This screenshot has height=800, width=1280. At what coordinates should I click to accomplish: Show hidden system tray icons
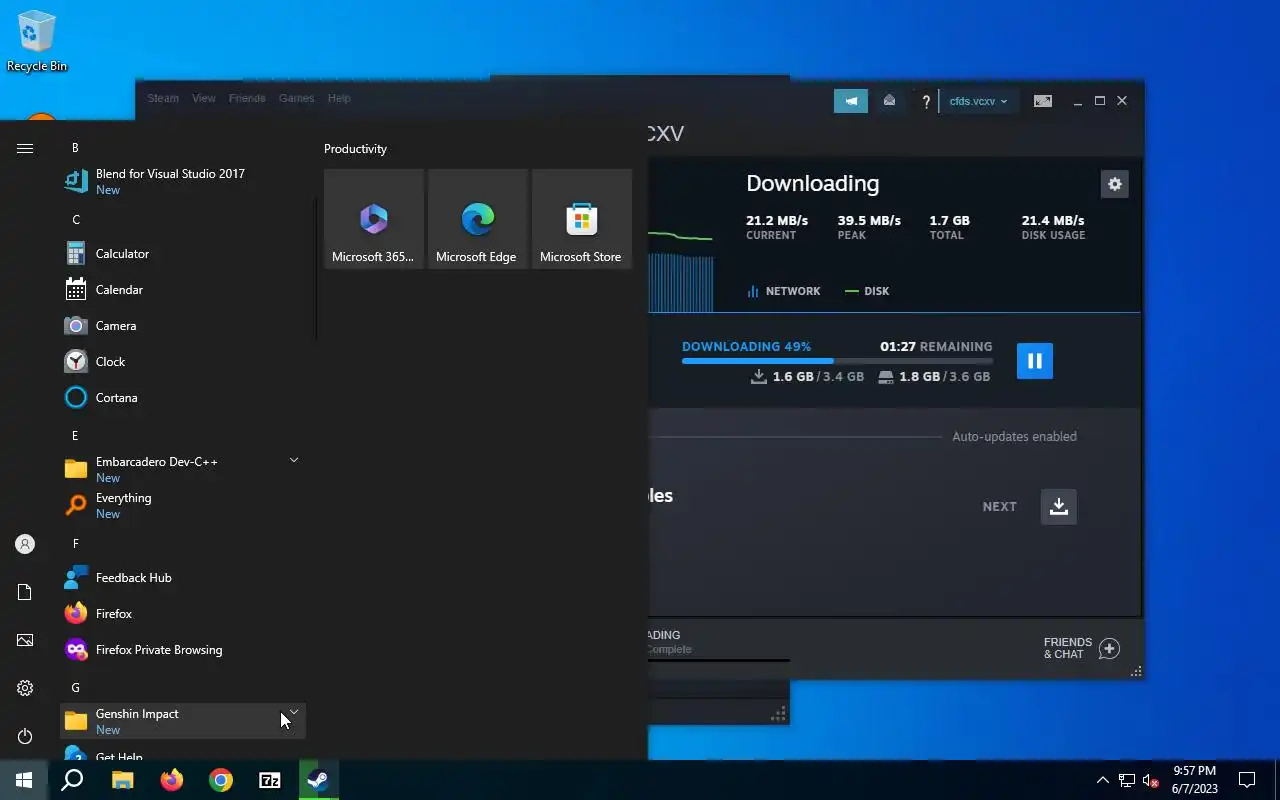coord(1102,780)
